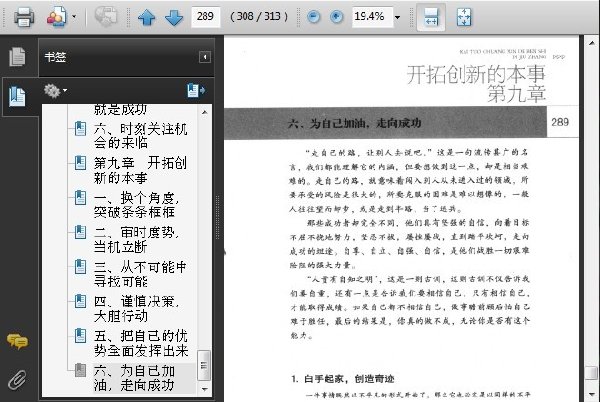Click bookmark text 就是成功 at list top
600x402 pixels.
(x=120, y=109)
